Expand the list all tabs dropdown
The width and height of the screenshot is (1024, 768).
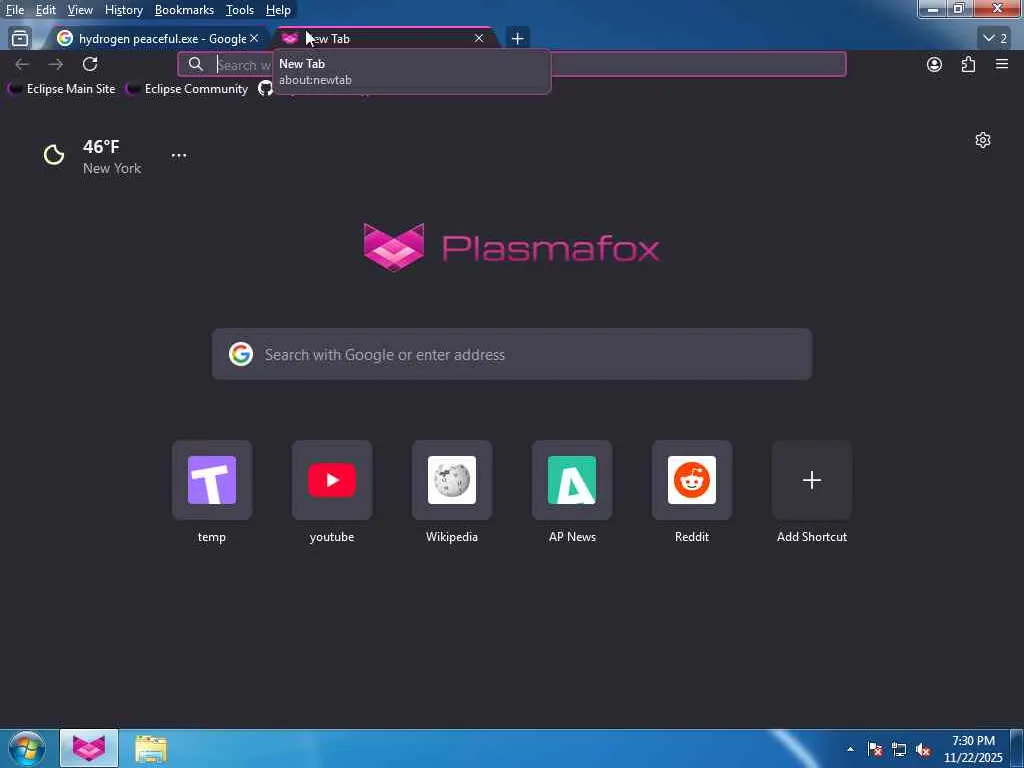click(995, 39)
